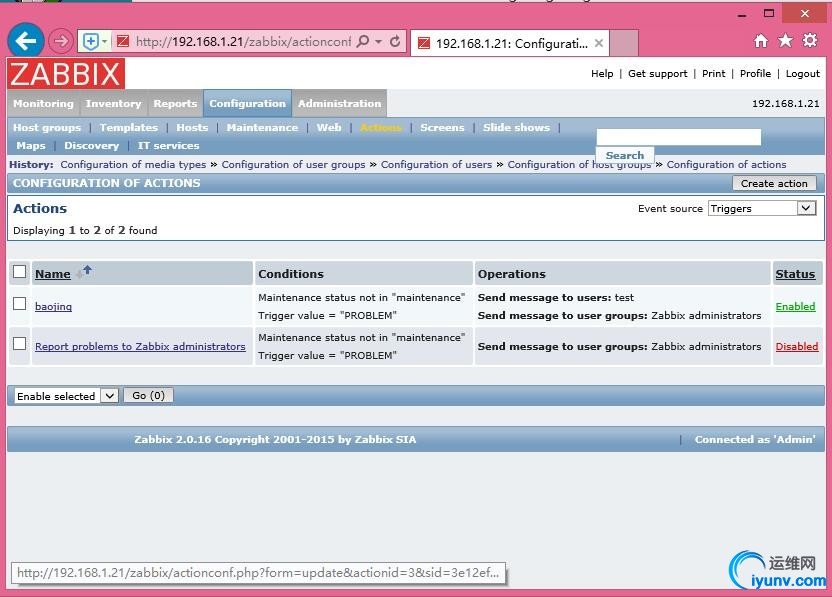Screen dimensions: 832x597
Task: Toggle the select-all actions checkbox
Action: [20, 272]
